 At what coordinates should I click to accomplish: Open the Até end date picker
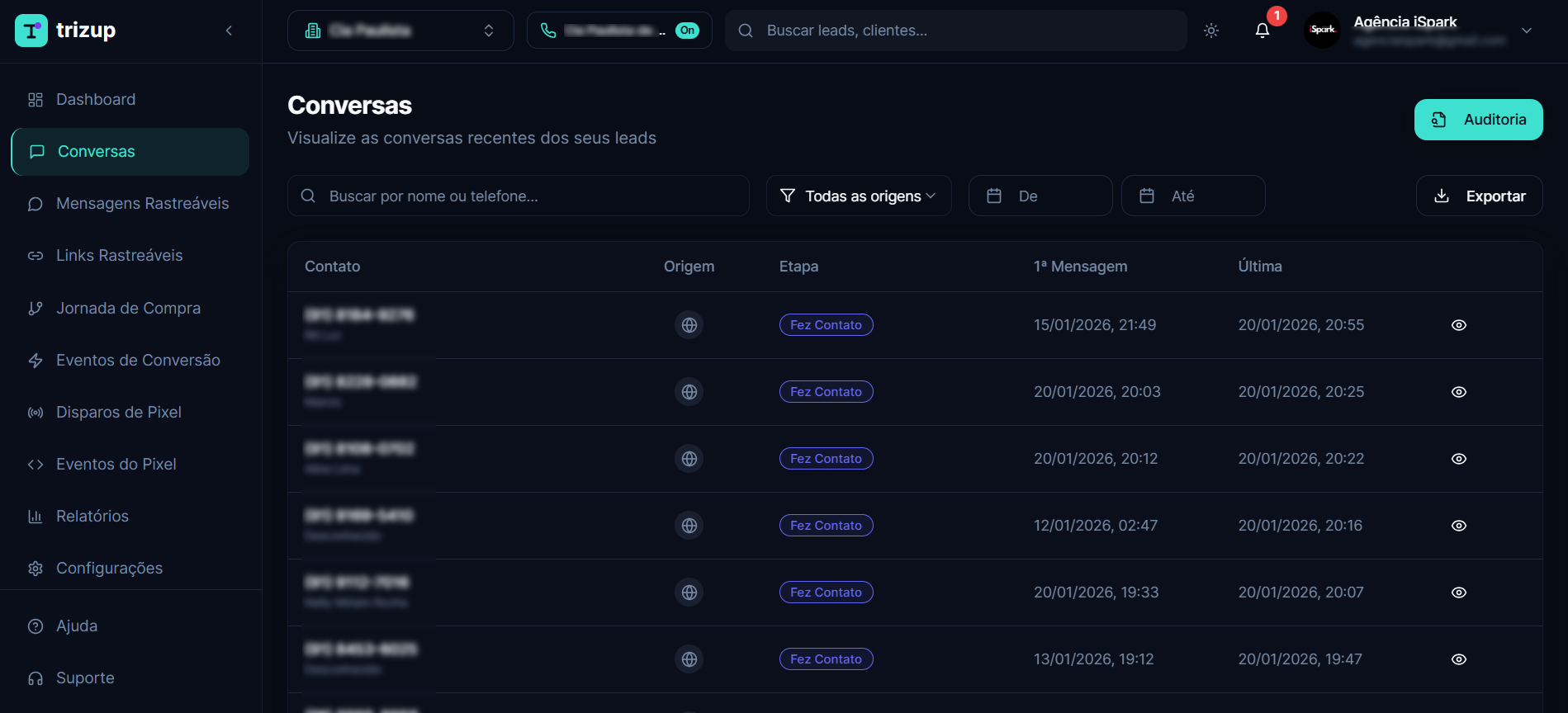point(1193,196)
